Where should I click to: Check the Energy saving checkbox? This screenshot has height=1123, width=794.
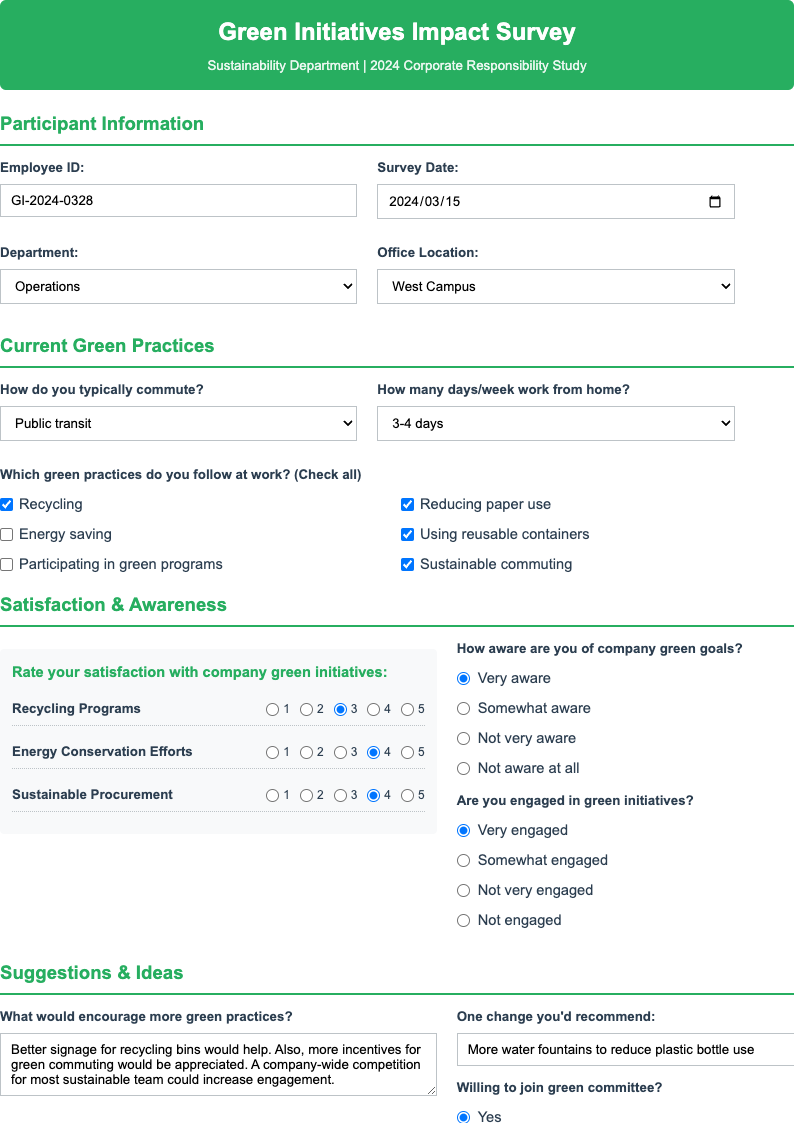coord(7,534)
